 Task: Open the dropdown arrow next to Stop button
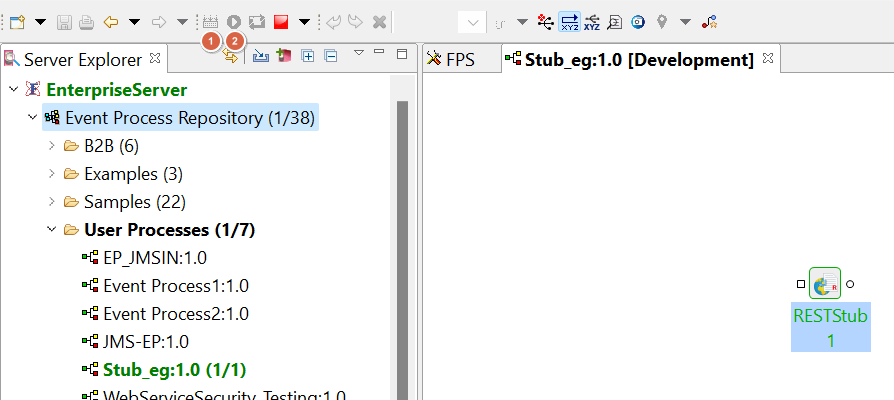tap(304, 21)
